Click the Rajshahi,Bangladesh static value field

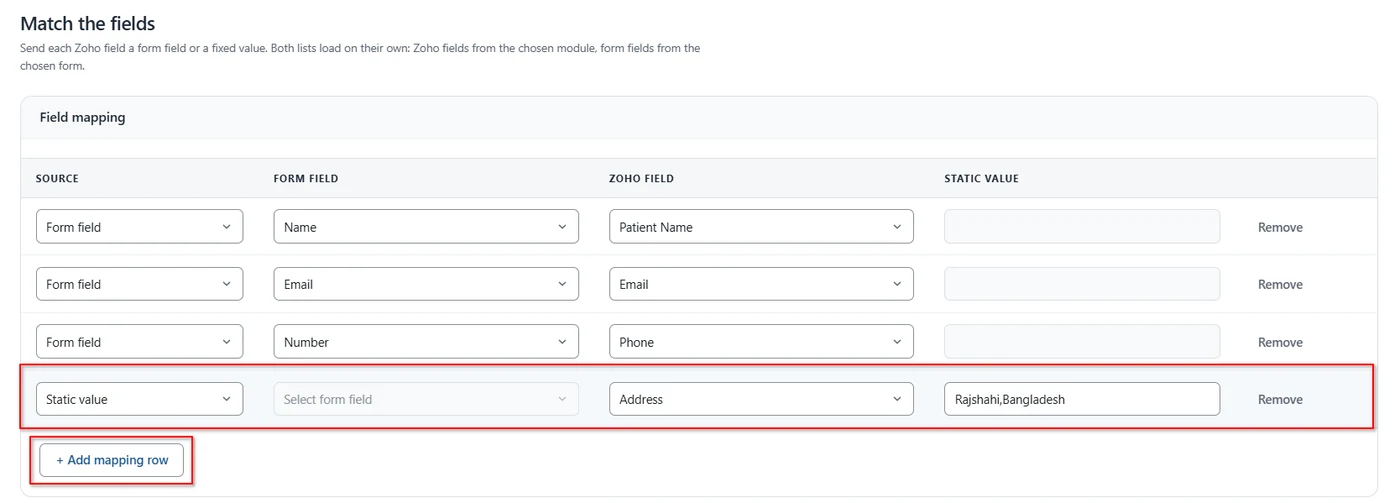[x=1082, y=399]
